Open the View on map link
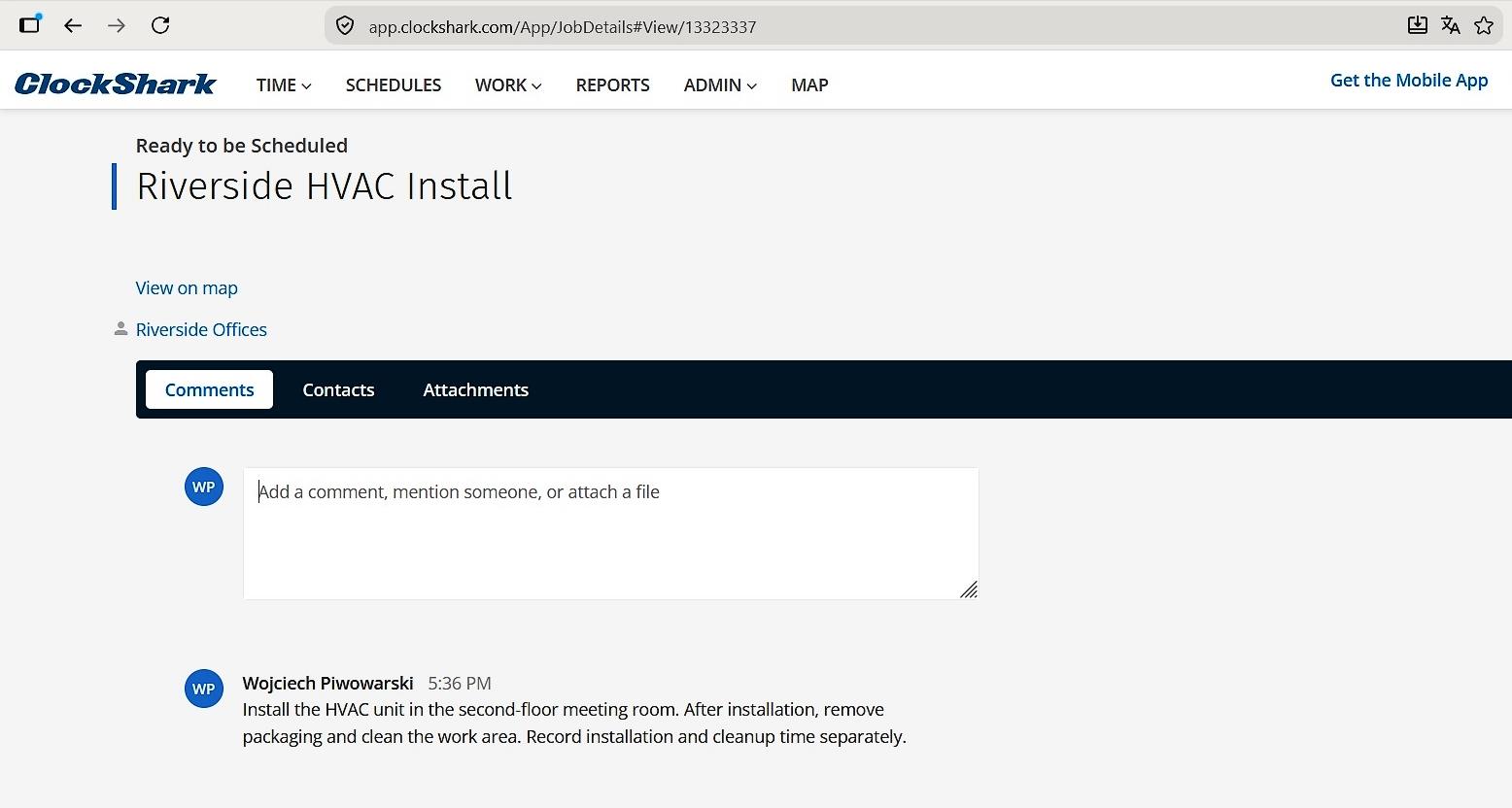Viewport: 1512px width, 808px height. click(187, 288)
